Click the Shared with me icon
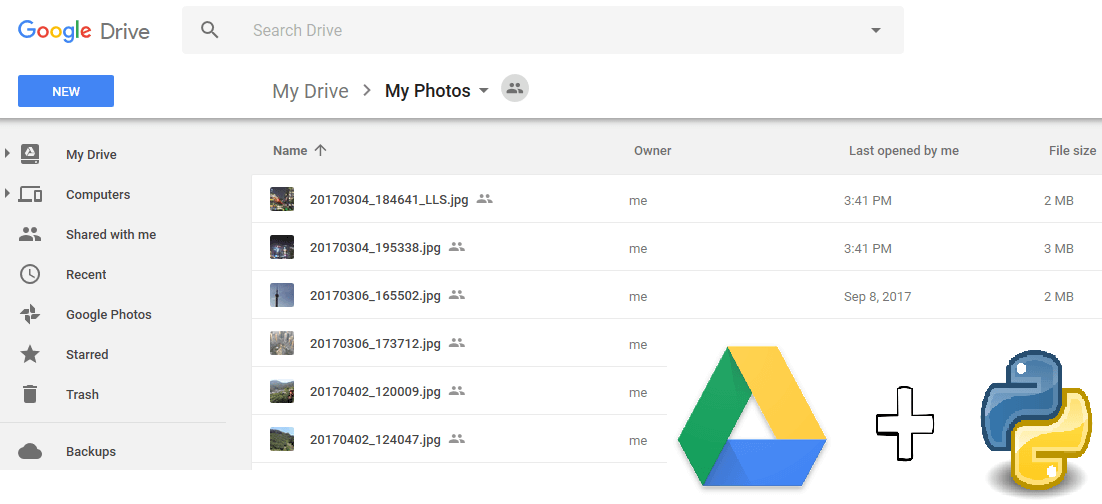 point(30,235)
